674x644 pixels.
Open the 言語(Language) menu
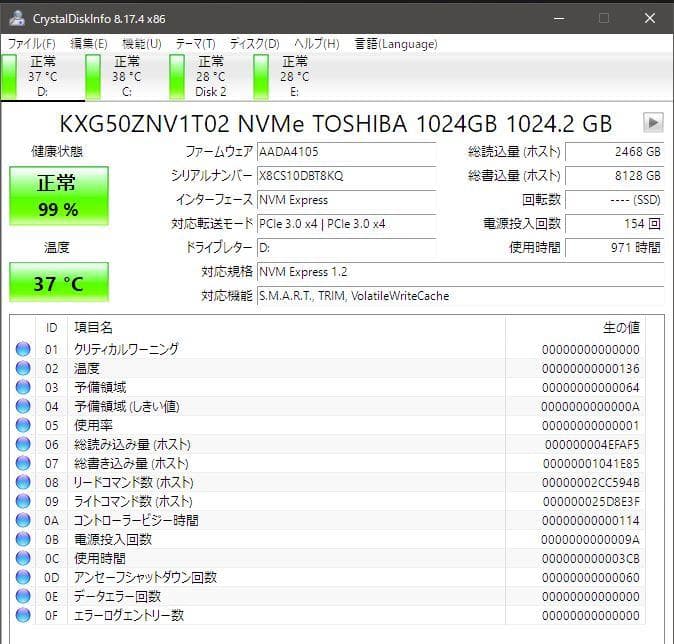[x=396, y=44]
